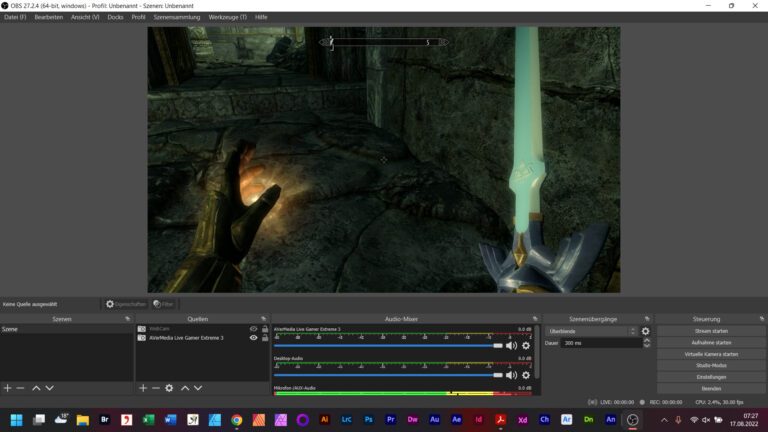The height and width of the screenshot is (432, 768).
Task: Undock the Steuerung panel
Action: [x=762, y=319]
